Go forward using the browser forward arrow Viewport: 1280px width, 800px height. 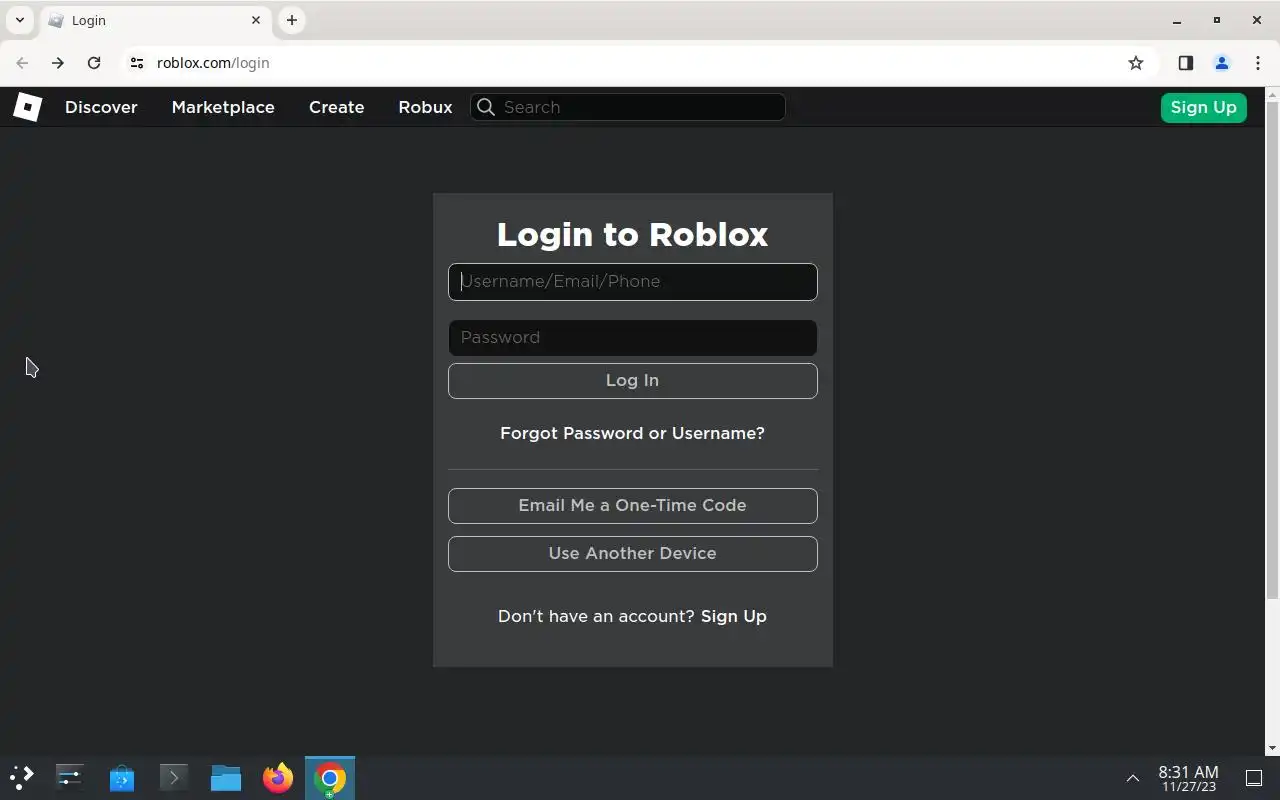(58, 63)
